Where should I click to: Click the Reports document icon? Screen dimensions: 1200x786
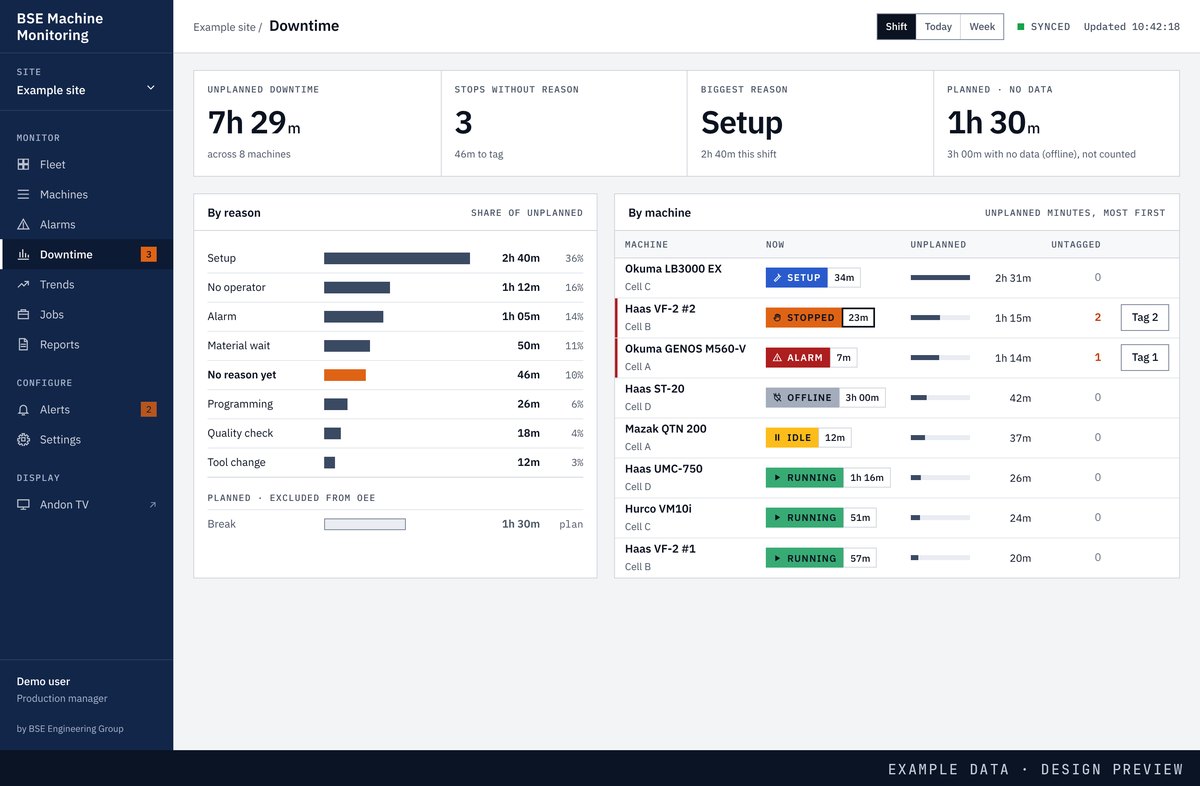point(23,344)
